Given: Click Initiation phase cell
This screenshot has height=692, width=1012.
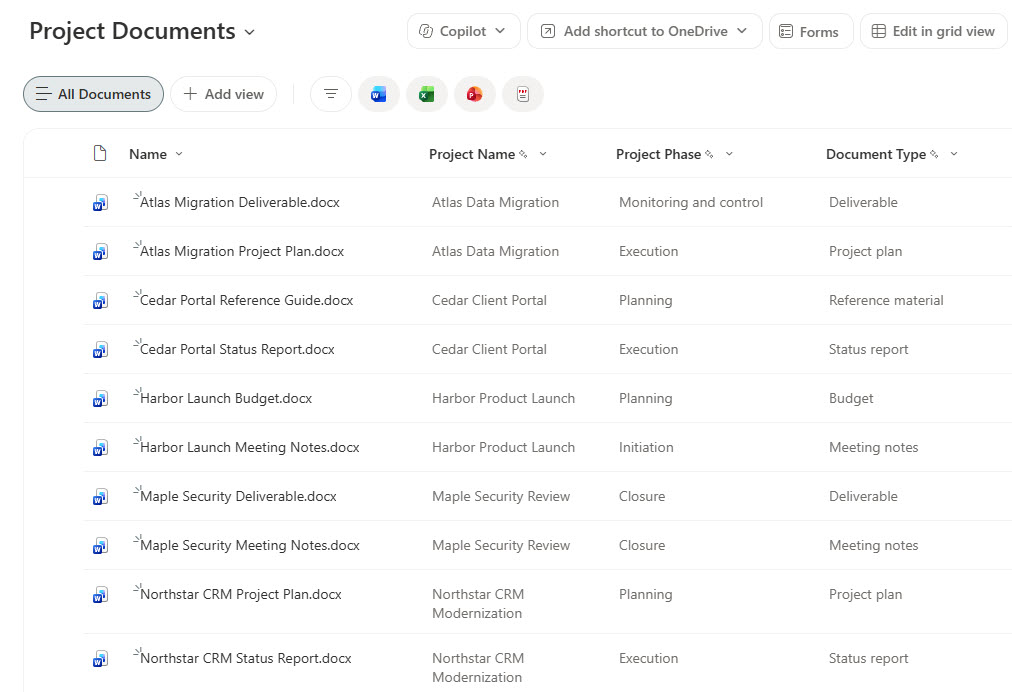Looking at the screenshot, I should point(646,448).
